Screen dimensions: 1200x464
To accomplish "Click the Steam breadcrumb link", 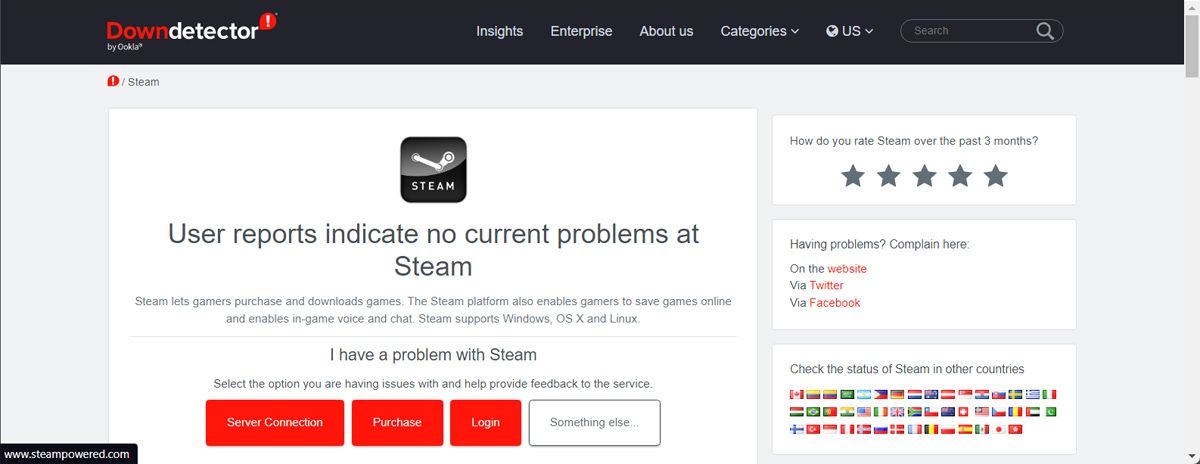I will click(x=144, y=82).
